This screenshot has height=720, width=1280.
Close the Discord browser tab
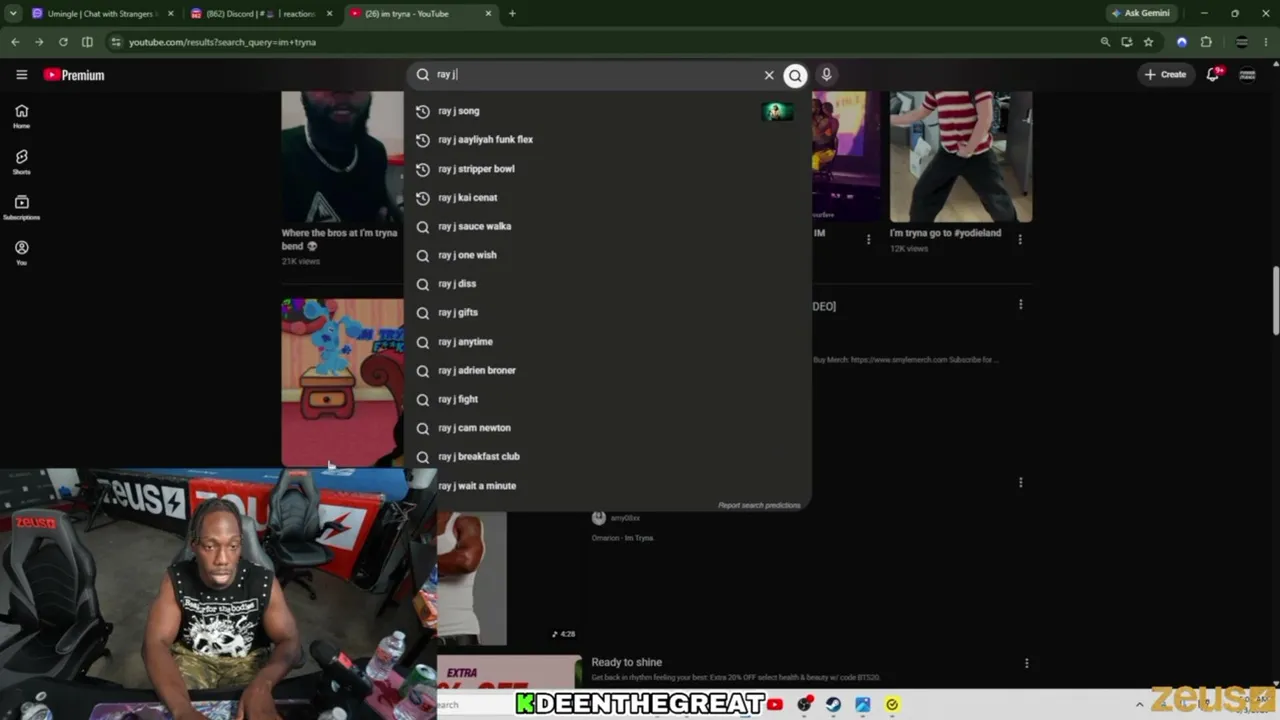[329, 14]
